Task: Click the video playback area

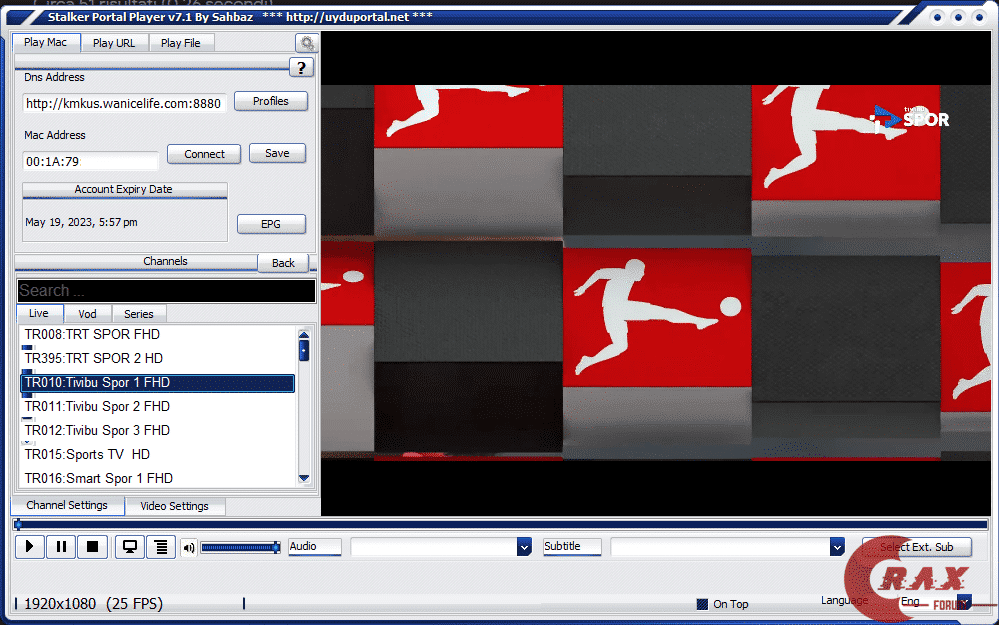Action: tap(656, 273)
